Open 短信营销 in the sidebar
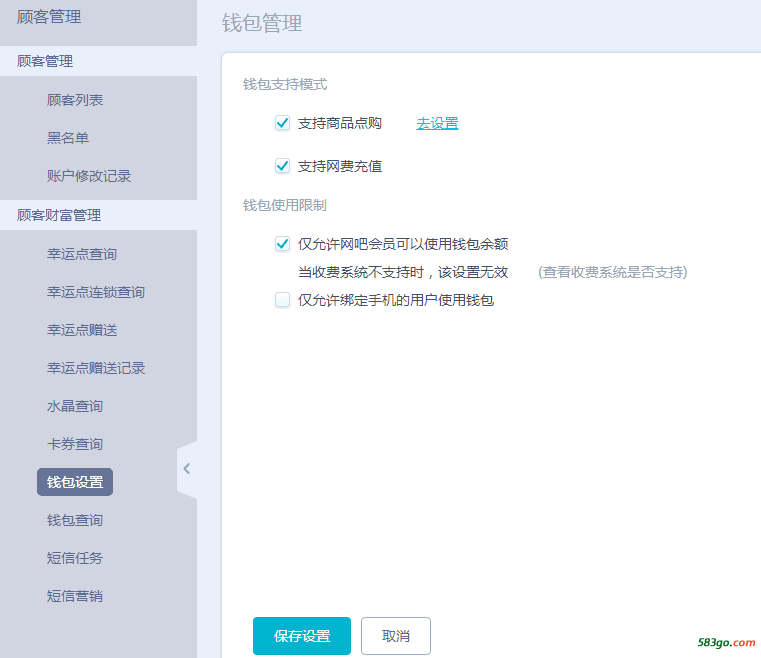Viewport: 761px width, 658px height. [x=75, y=595]
